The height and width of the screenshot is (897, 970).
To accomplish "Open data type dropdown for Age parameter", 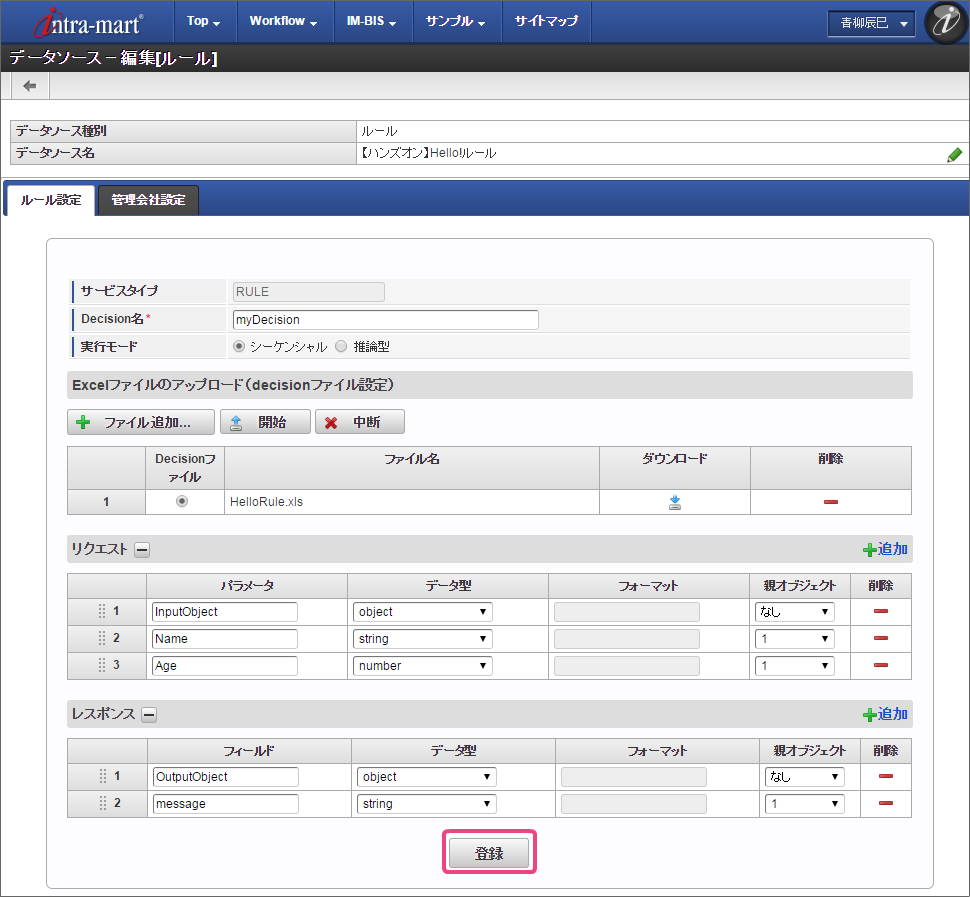I will [422, 665].
